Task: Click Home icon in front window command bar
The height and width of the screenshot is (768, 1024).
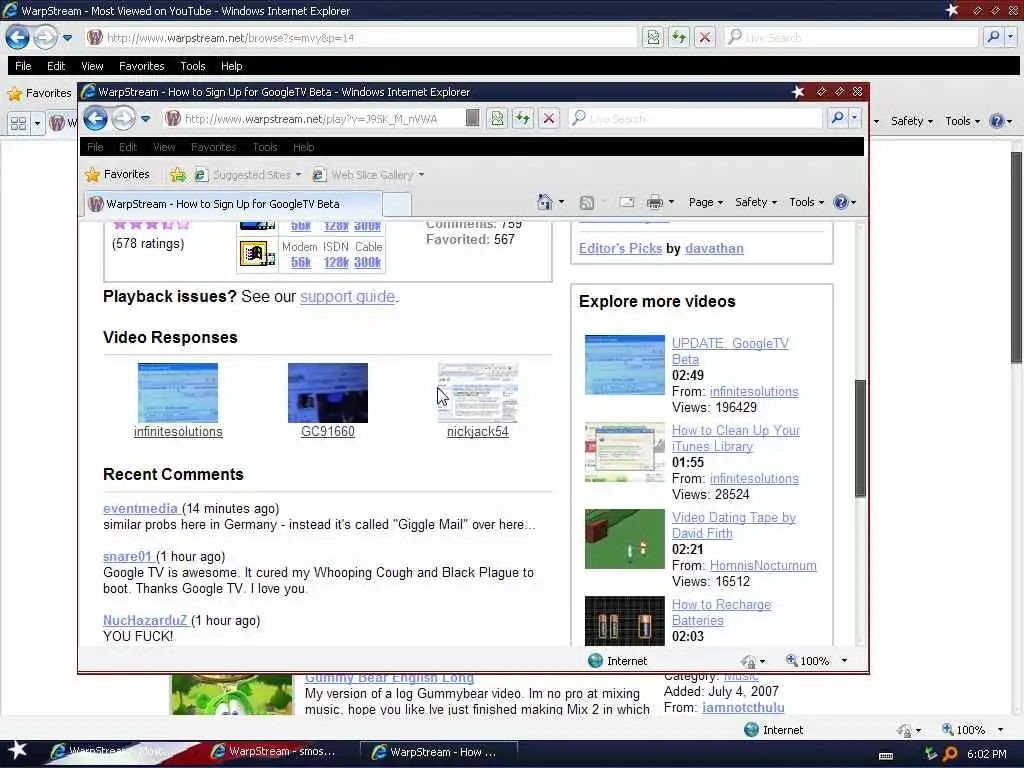Action: pyautogui.click(x=544, y=202)
